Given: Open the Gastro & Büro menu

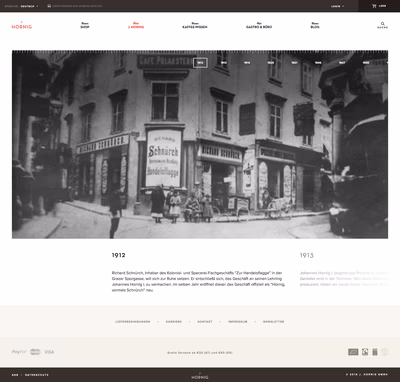Looking at the screenshot, I should [259, 25].
